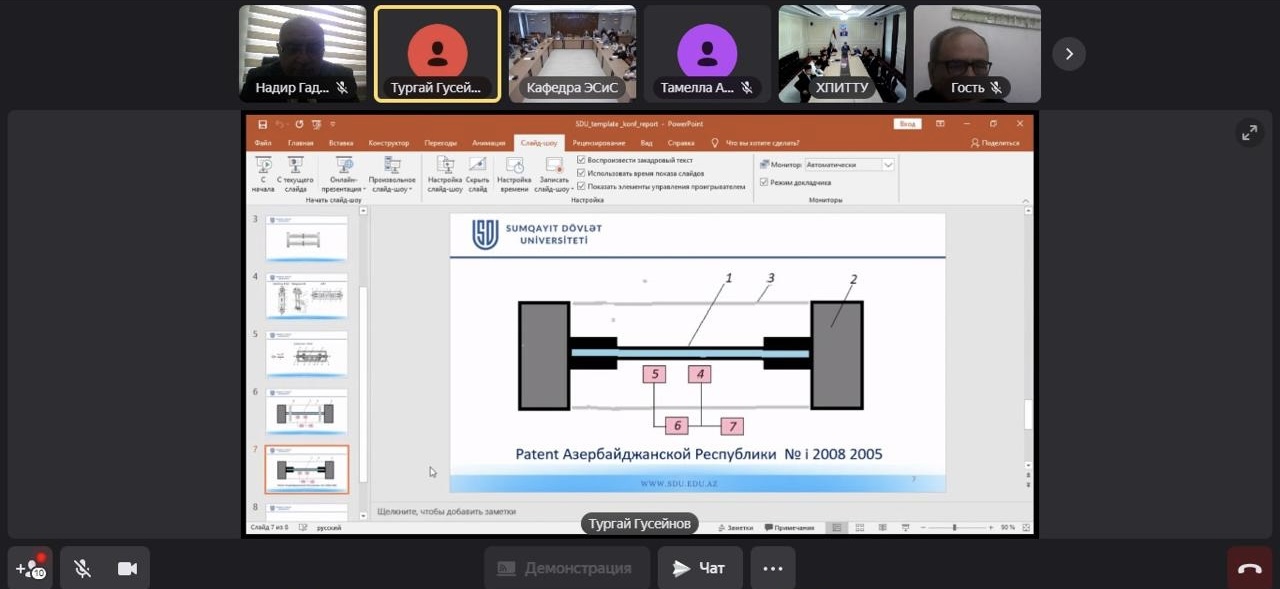Start slideshow from the beginning (С начала)
1280x589 pixels.
[263, 167]
